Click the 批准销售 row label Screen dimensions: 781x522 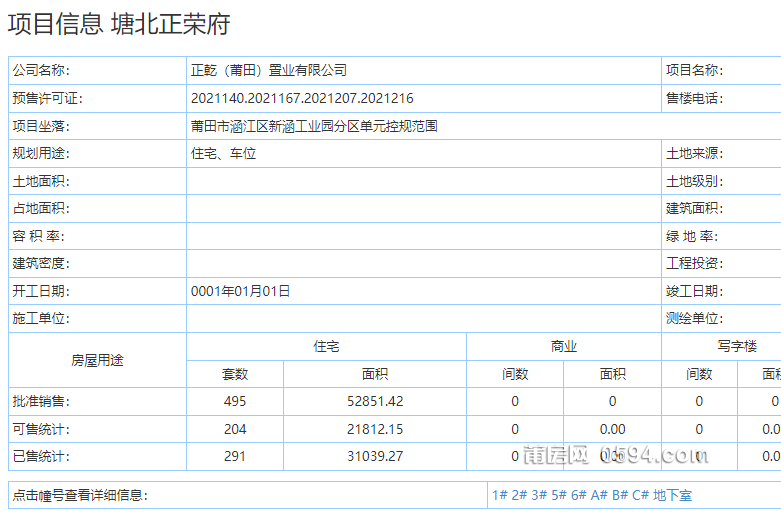tap(41, 401)
